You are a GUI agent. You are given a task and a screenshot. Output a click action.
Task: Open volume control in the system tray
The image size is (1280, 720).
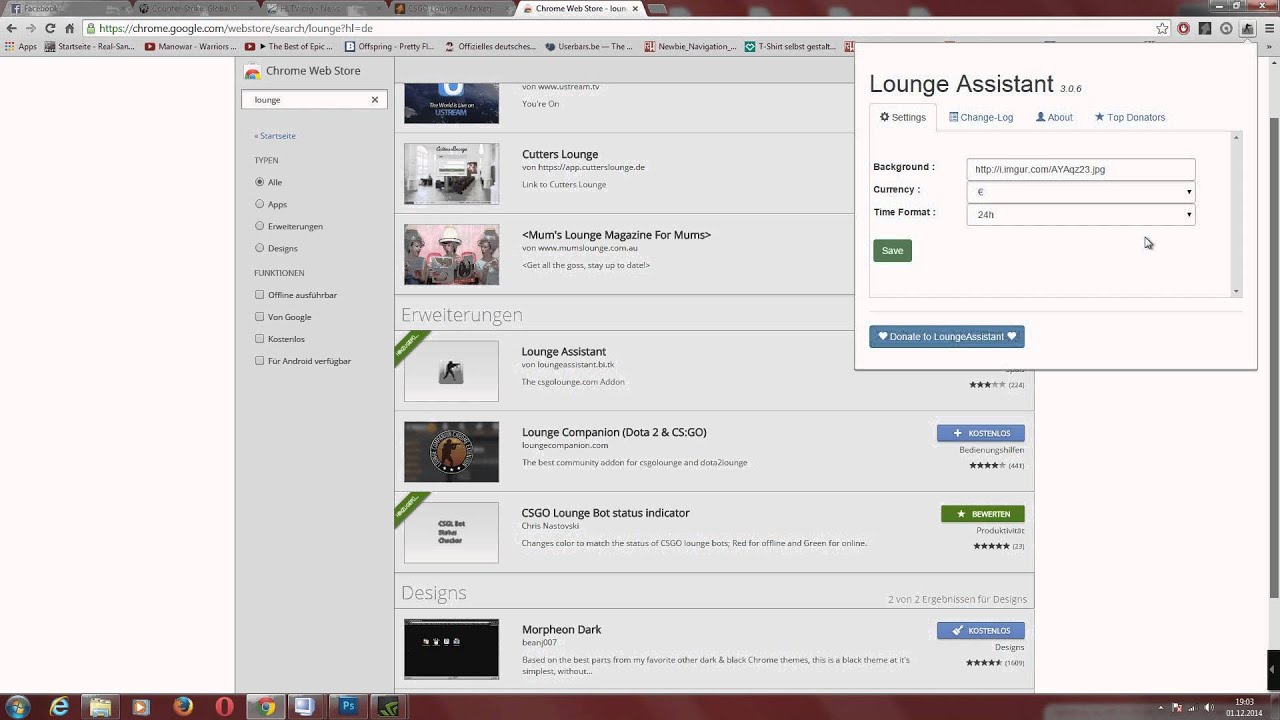[x=1207, y=707]
